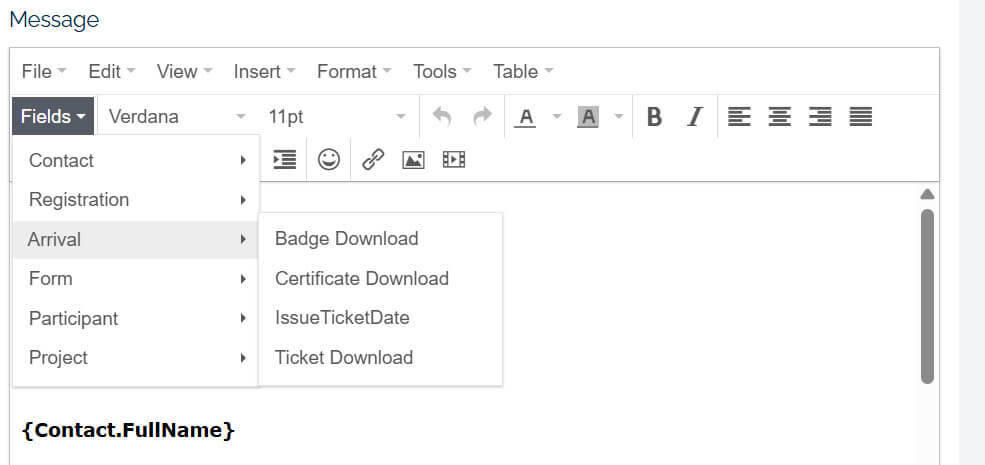Open the Edit menu
The width and height of the screenshot is (985, 465).
(112, 71)
